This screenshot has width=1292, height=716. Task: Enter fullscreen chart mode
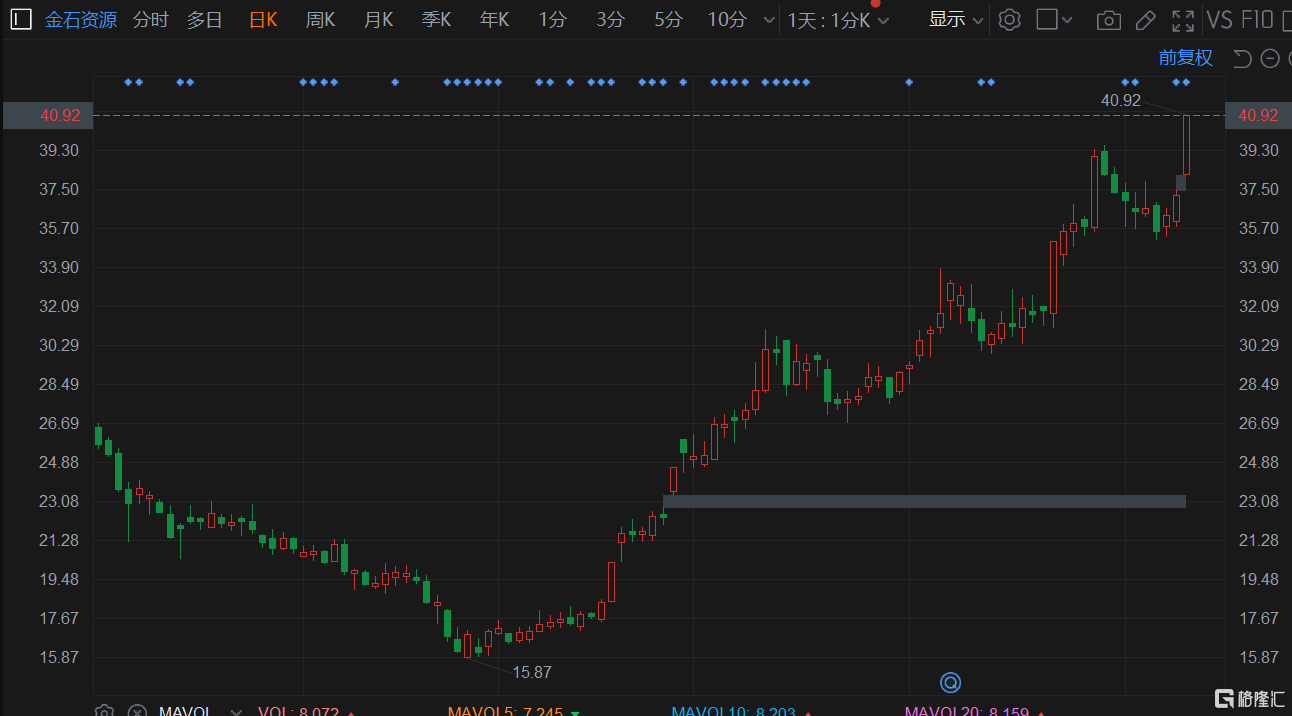pyautogui.click(x=1183, y=20)
